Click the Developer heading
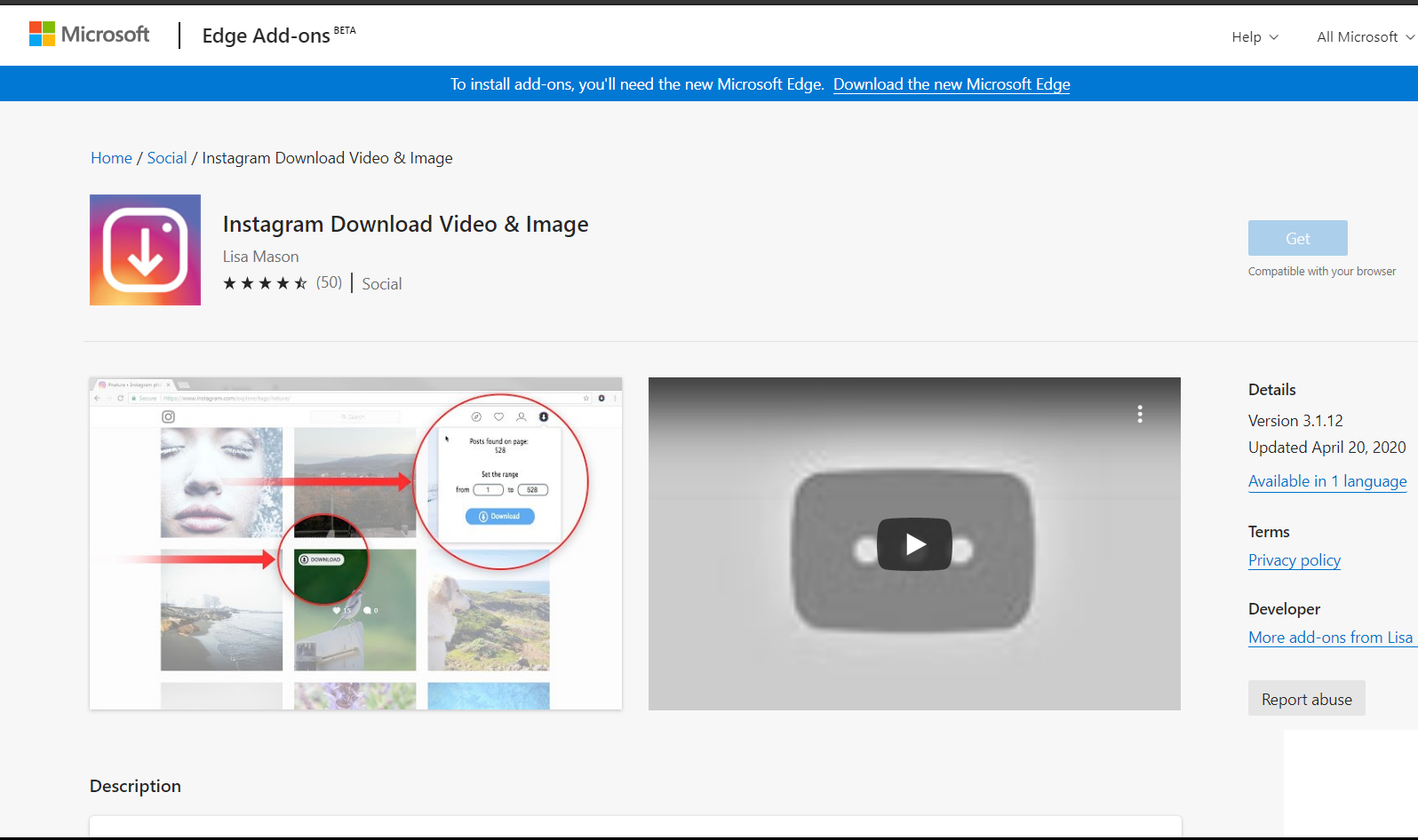The image size is (1418, 840). click(1284, 609)
